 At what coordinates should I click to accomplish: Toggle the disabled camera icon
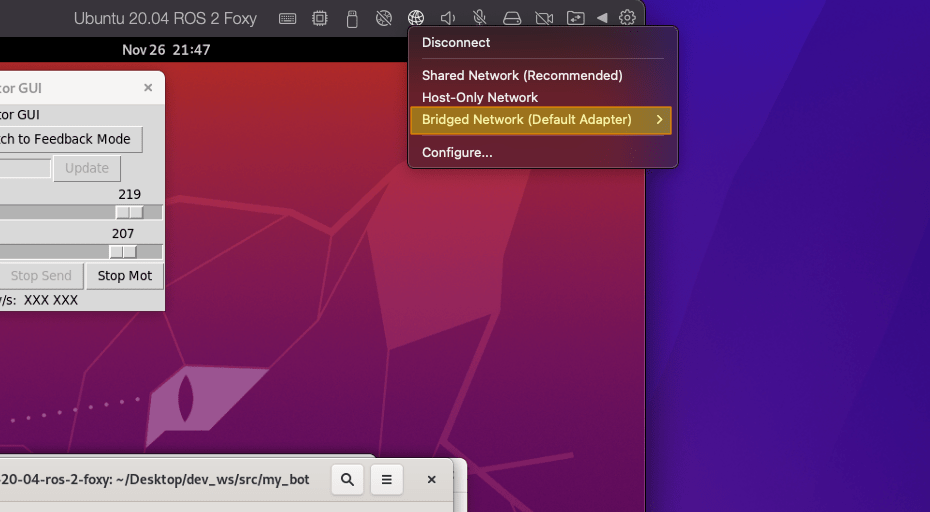pos(544,18)
